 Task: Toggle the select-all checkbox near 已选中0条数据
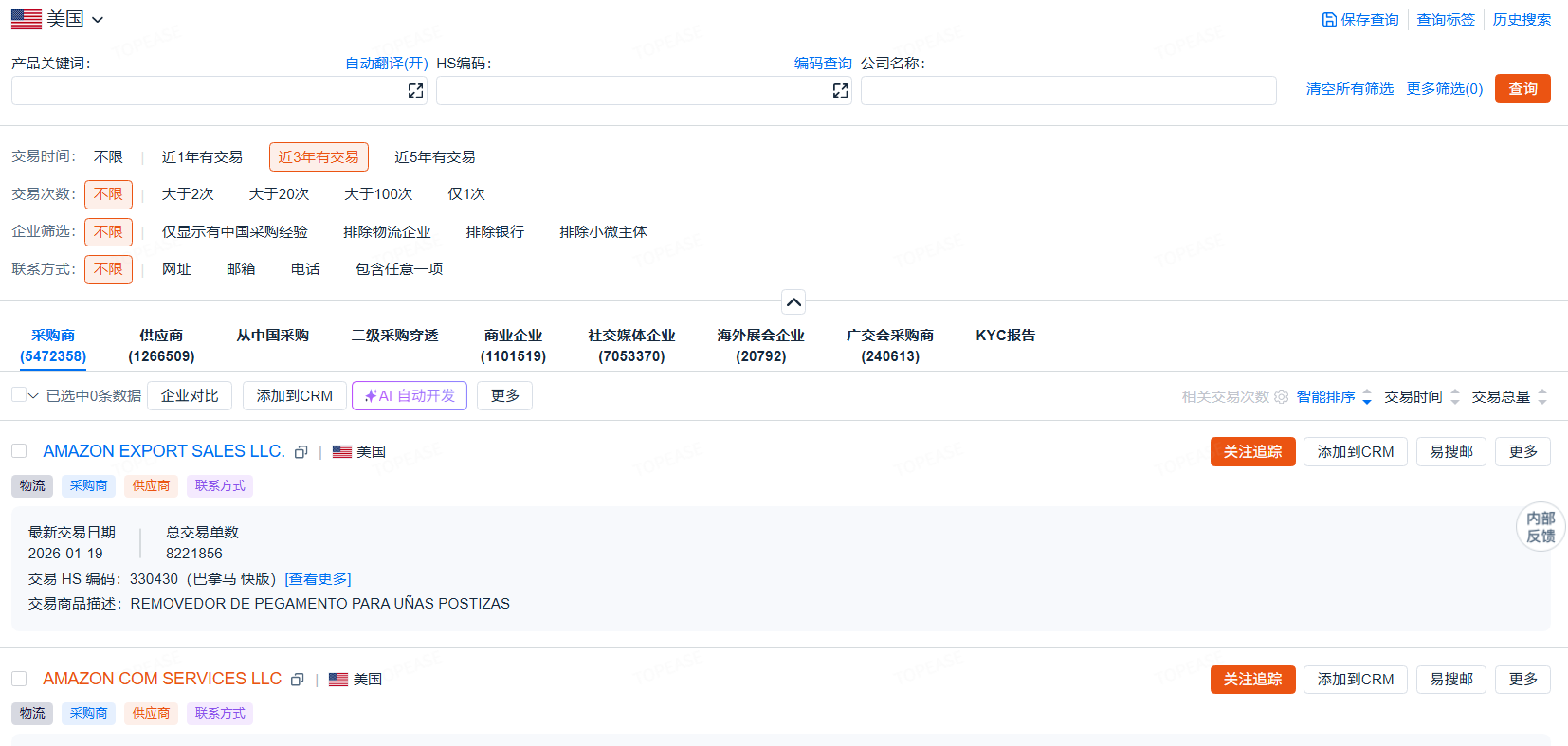pos(19,395)
